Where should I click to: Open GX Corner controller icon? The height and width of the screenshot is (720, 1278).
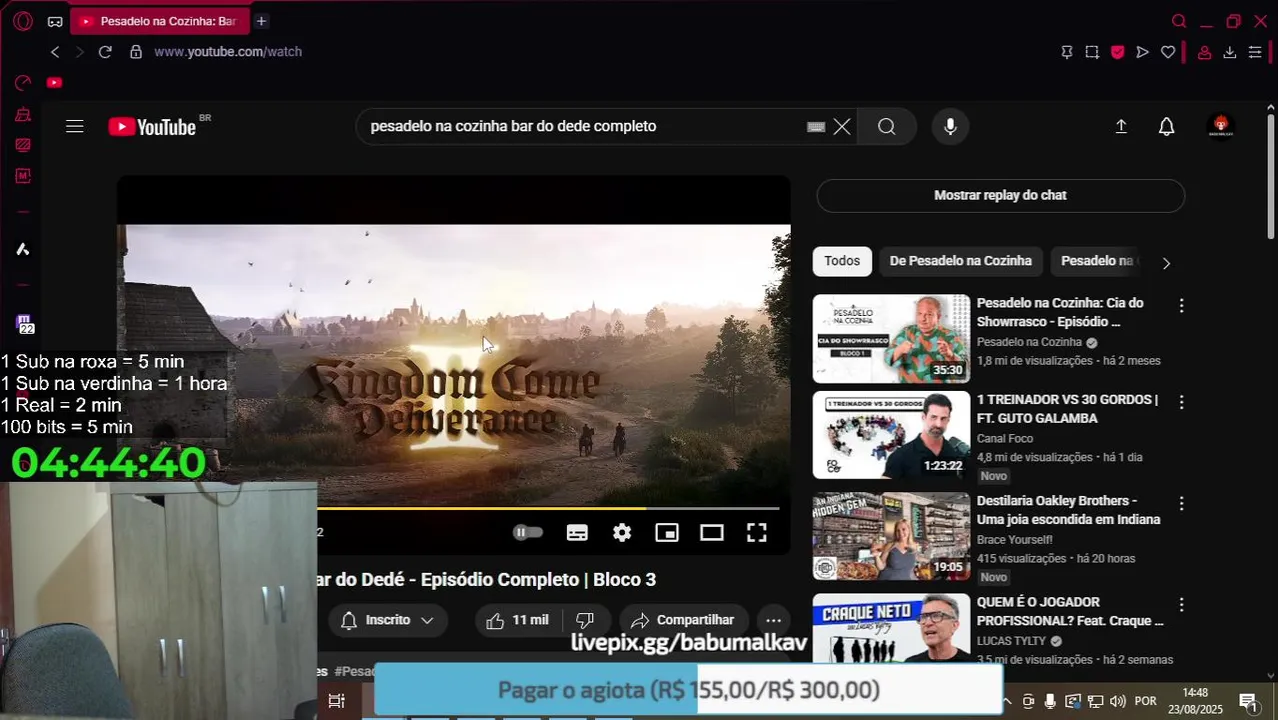55,21
